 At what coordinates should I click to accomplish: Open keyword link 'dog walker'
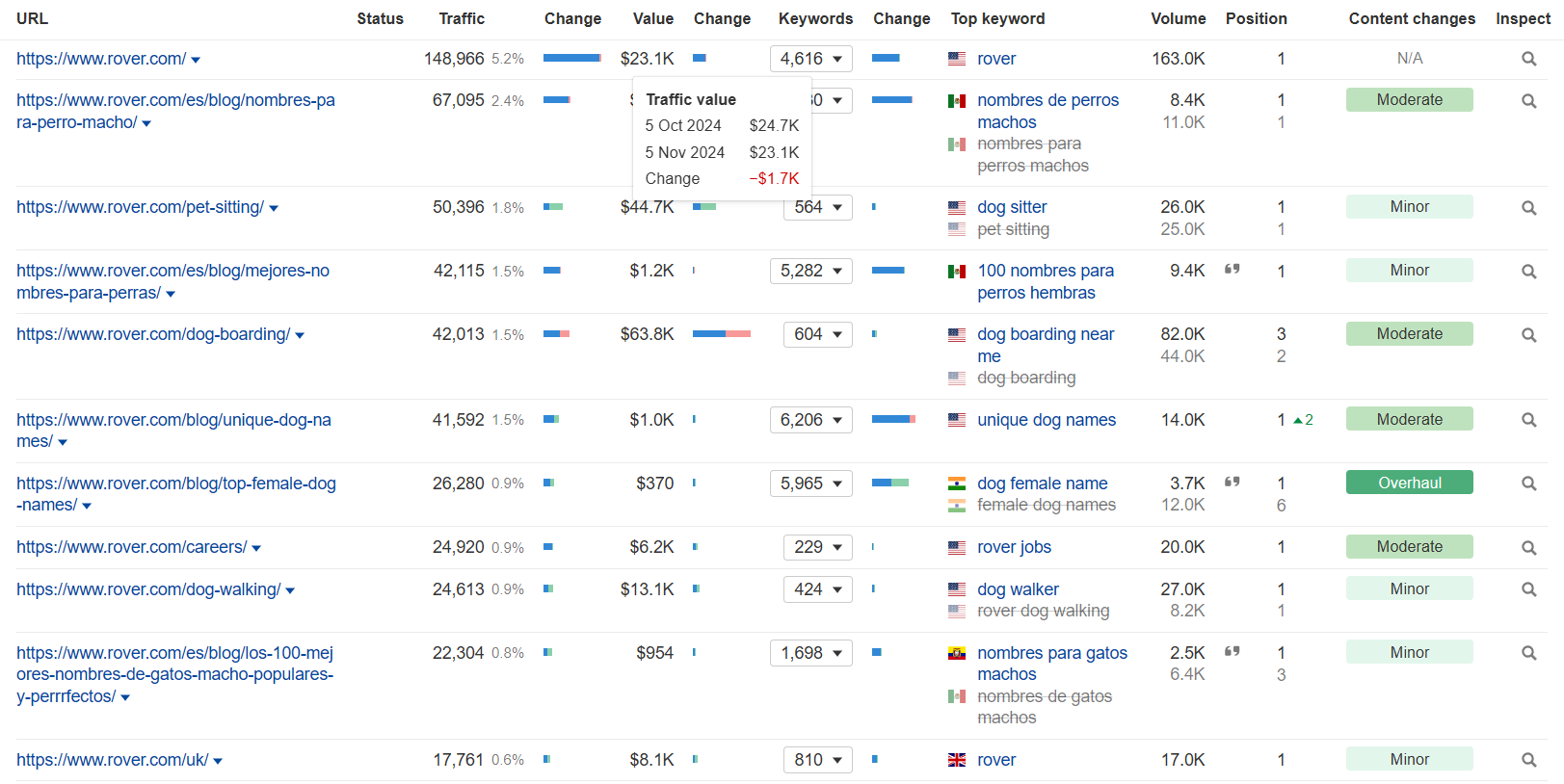[x=1018, y=589]
